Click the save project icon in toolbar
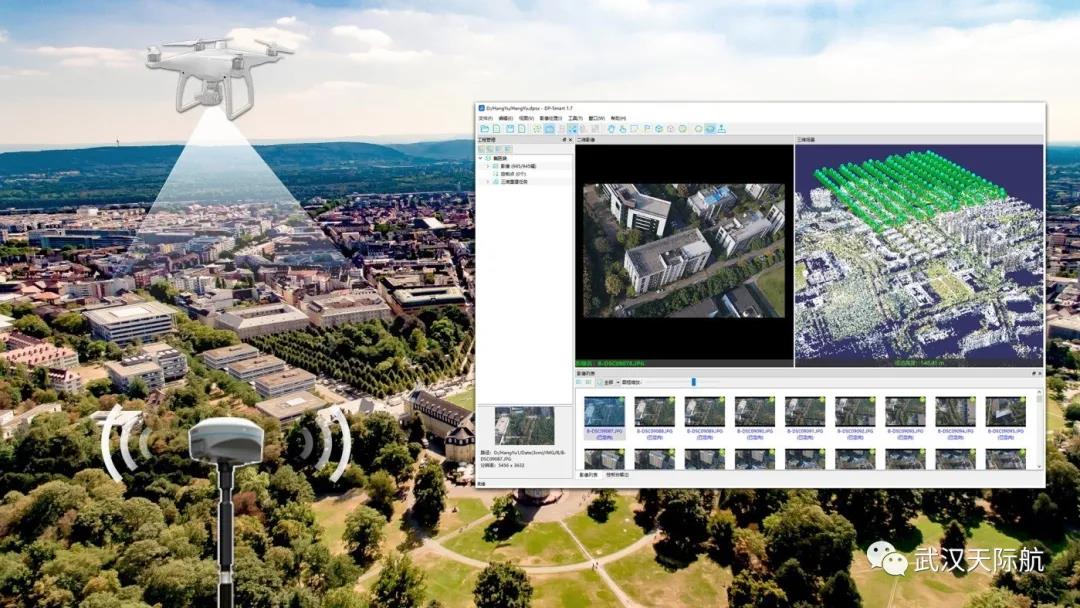The height and width of the screenshot is (608, 1080). pos(509,129)
